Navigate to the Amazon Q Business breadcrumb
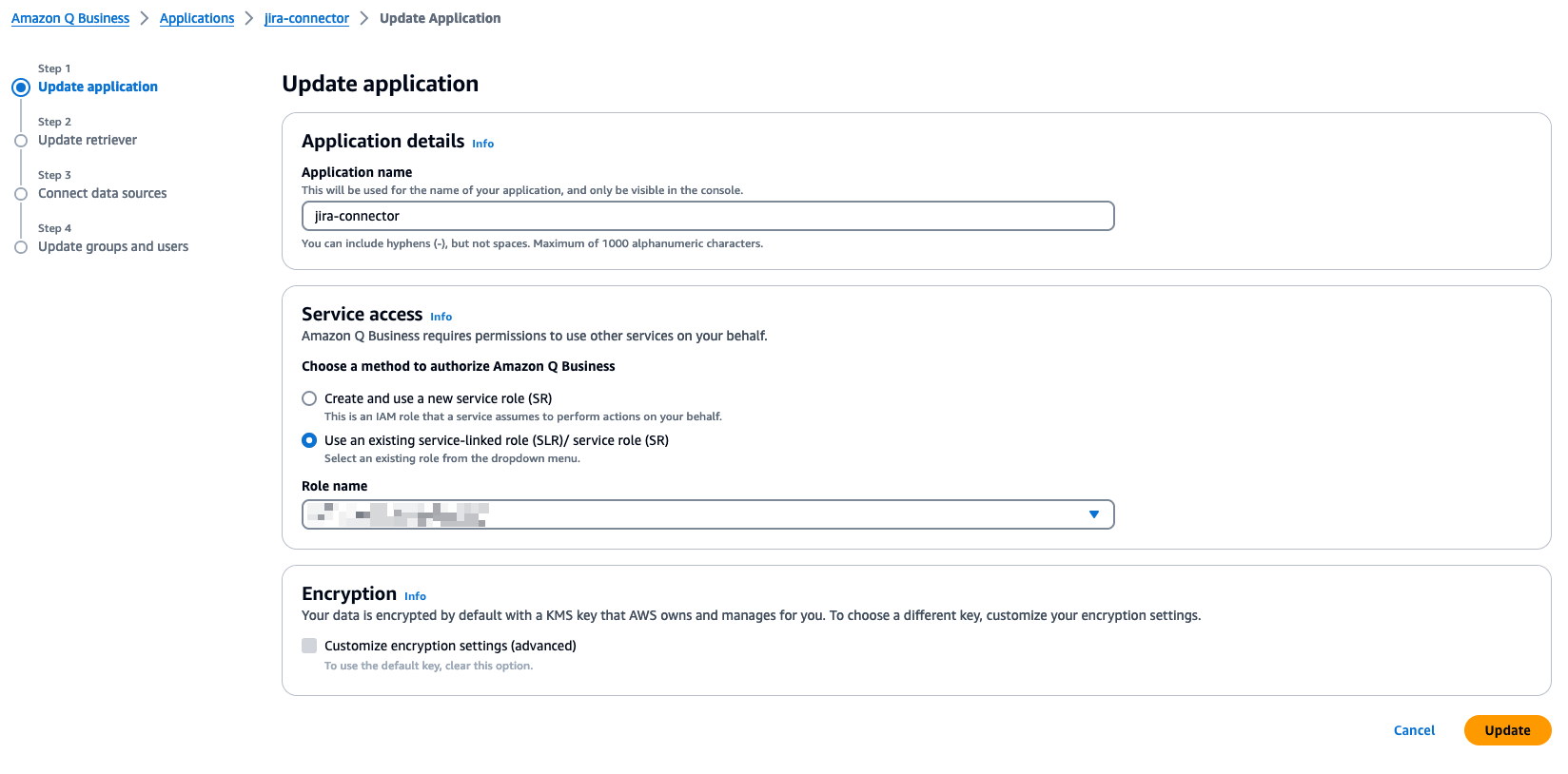The image size is (1568, 774). [69, 17]
